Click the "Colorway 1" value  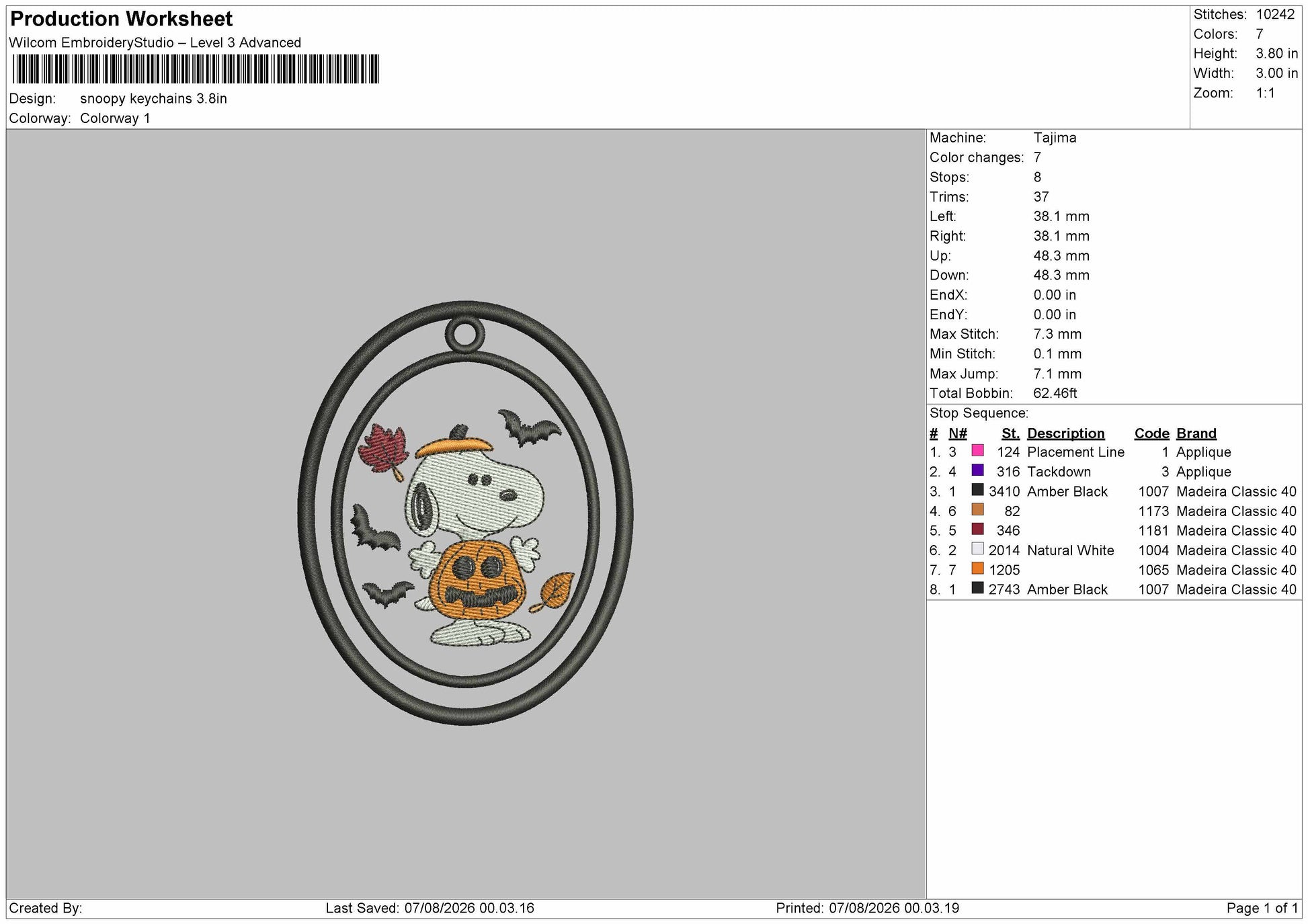point(115,118)
